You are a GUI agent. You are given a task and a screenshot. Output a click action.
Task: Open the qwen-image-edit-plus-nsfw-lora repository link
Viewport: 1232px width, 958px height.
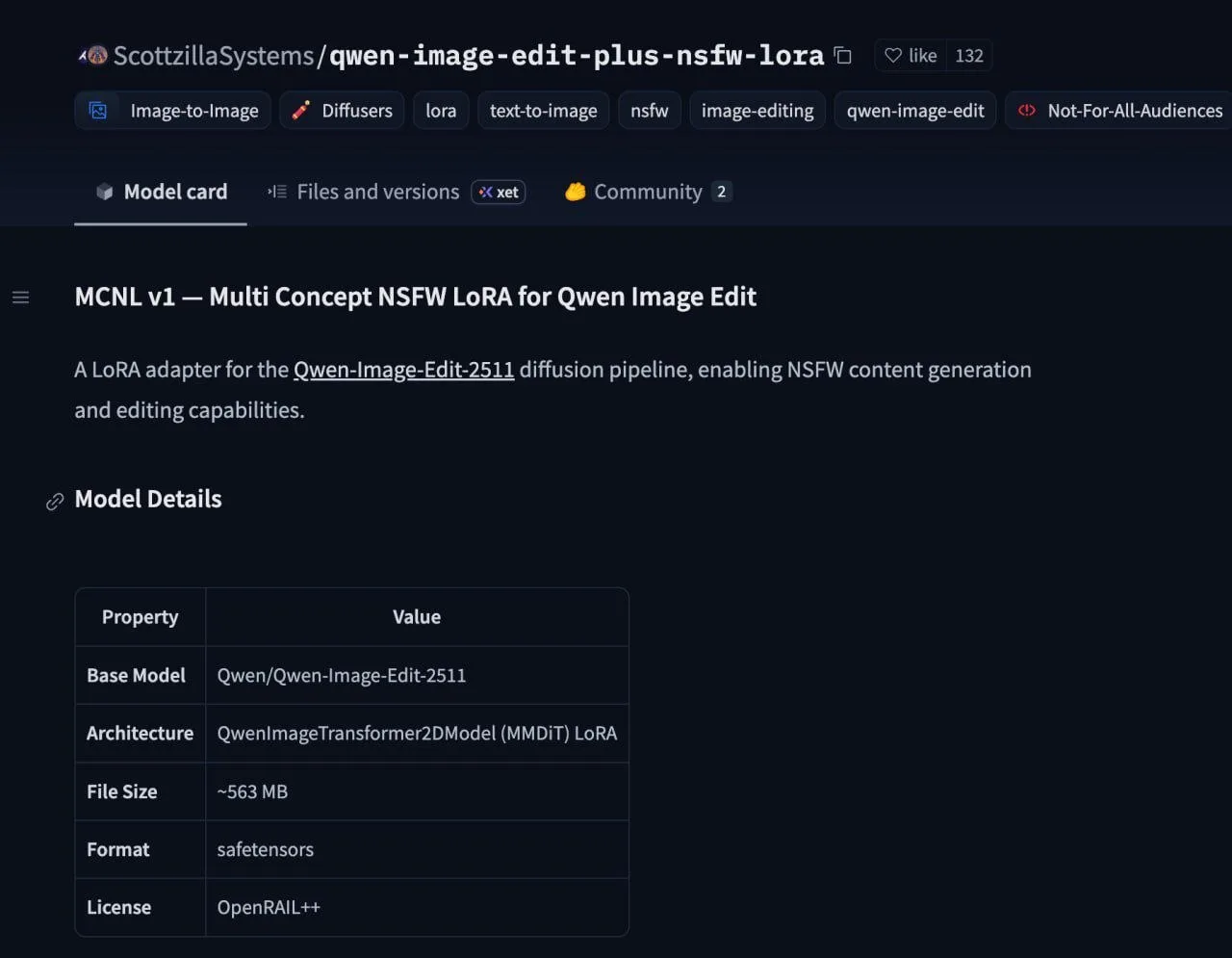pyautogui.click(x=577, y=56)
